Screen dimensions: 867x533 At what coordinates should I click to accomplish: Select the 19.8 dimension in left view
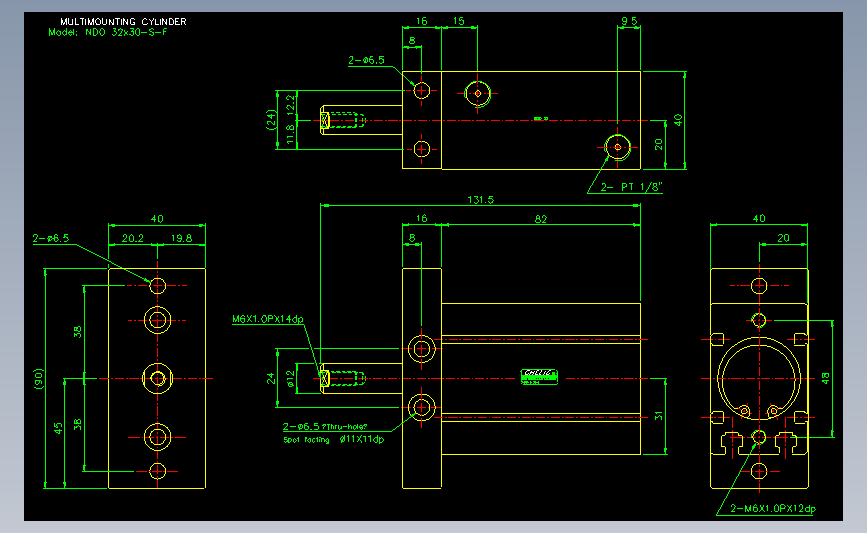(181, 238)
